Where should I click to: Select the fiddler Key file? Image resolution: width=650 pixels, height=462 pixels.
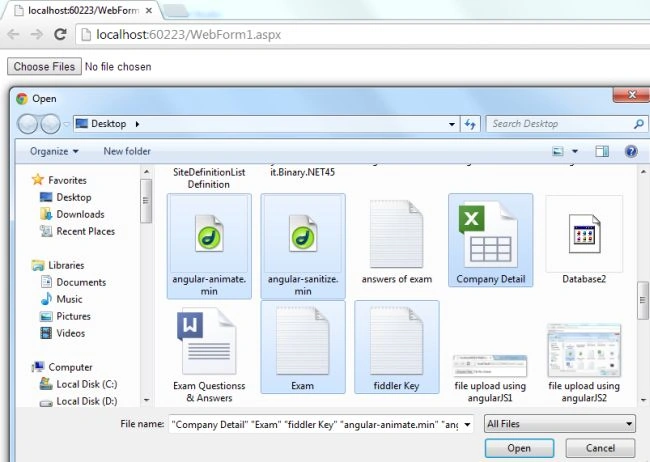(x=397, y=347)
